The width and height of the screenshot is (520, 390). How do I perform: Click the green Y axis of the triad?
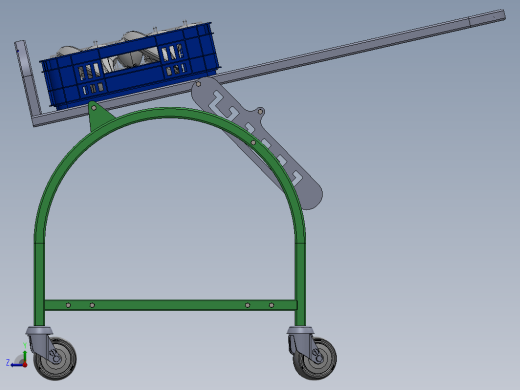(25, 355)
